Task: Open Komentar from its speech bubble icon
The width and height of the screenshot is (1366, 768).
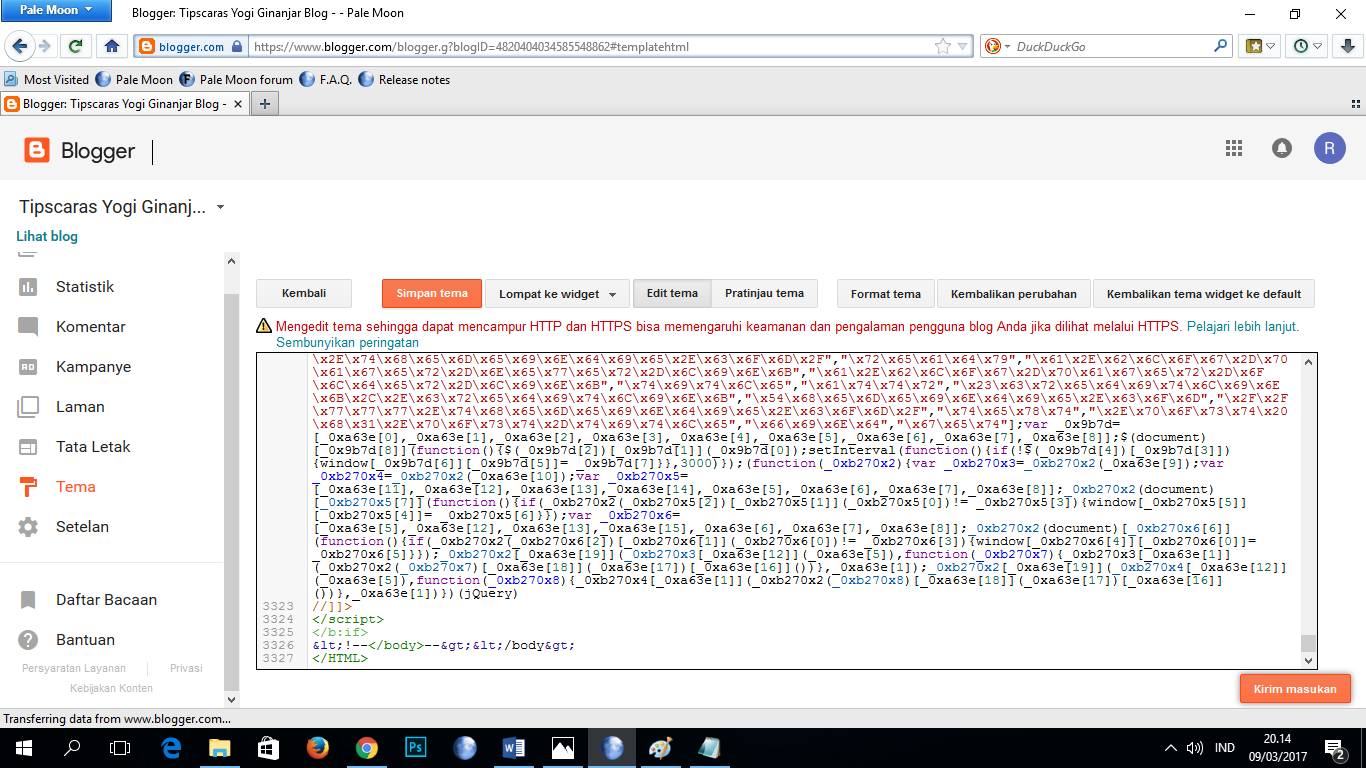Action: pos(28,327)
